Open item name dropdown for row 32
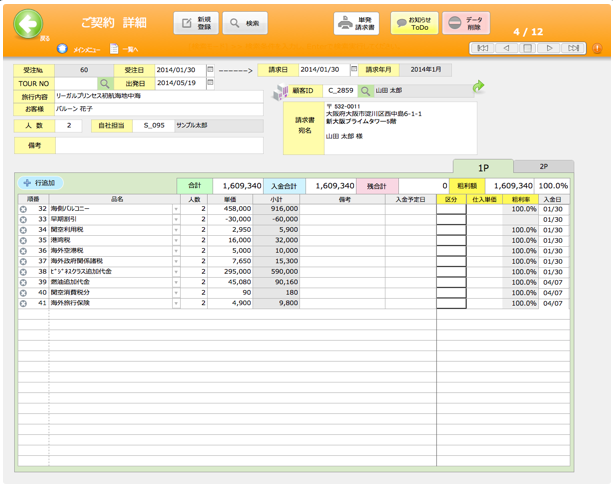Screen dimensions: 613x485 176,209
